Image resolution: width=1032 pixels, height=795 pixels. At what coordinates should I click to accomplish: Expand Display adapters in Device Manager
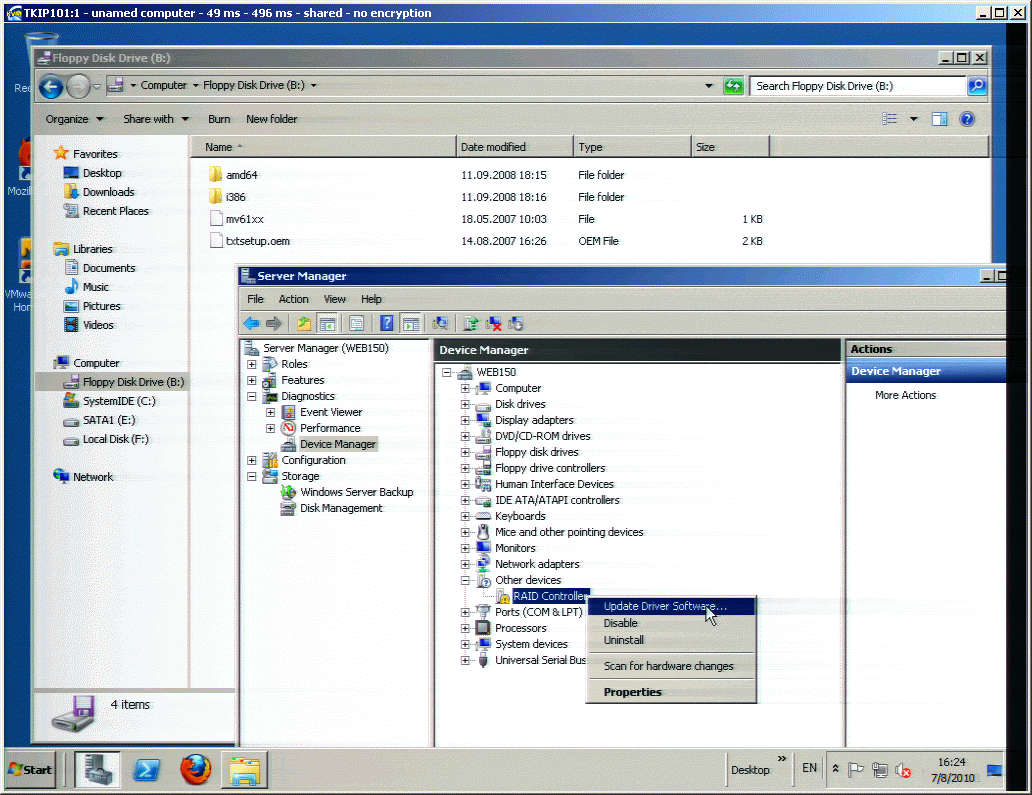(x=465, y=421)
